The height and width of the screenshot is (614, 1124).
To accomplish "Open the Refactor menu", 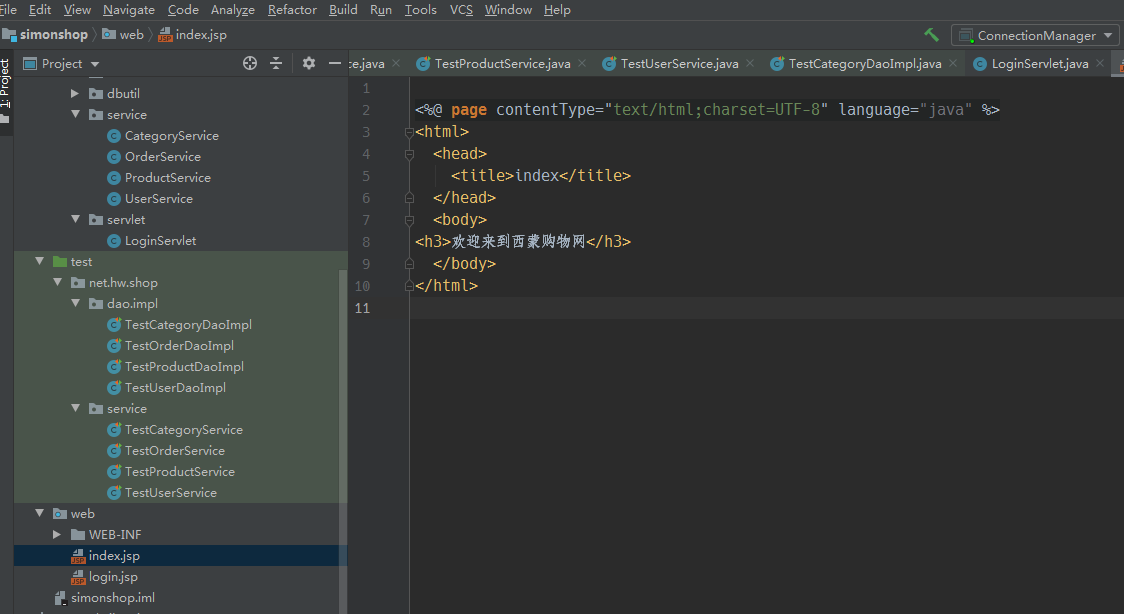I will (x=292, y=9).
